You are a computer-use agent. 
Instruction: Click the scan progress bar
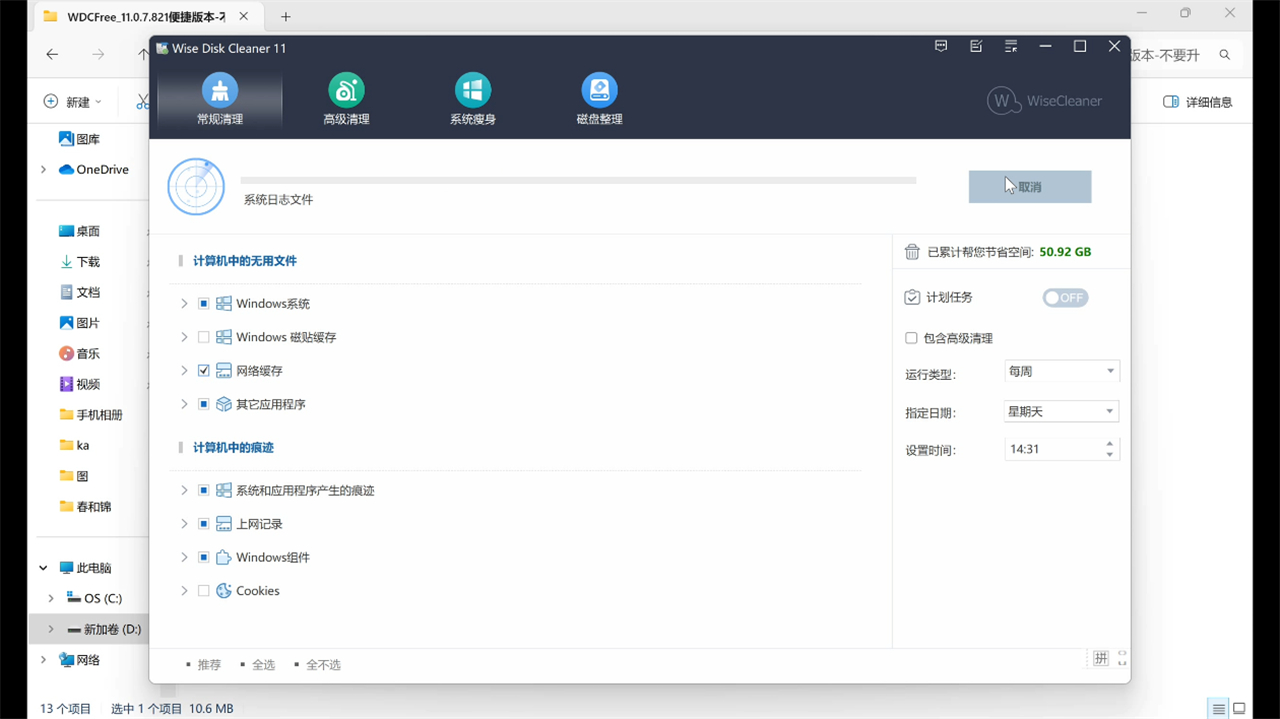[578, 181]
